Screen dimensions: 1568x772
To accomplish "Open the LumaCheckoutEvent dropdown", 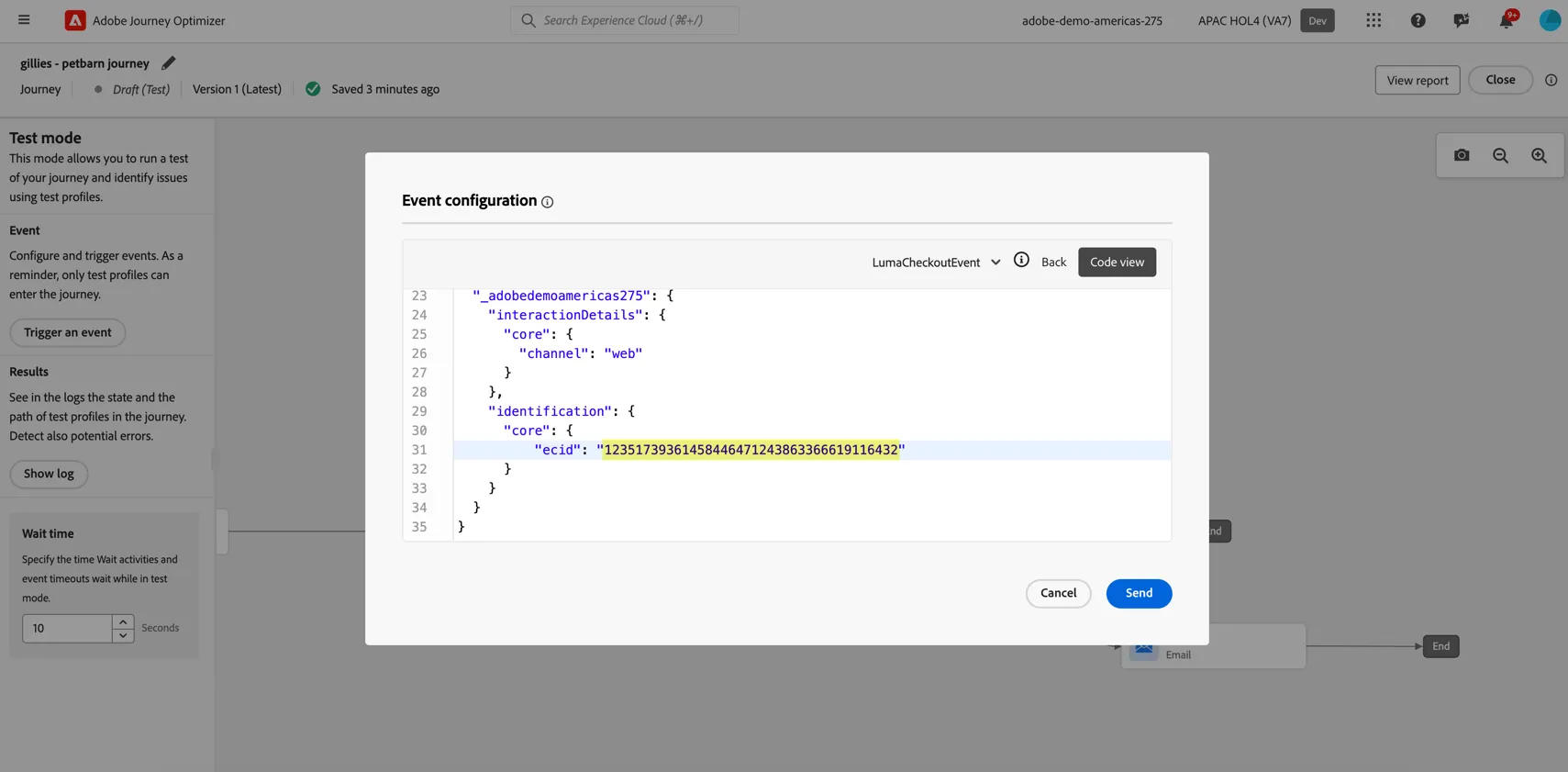I will click(936, 263).
